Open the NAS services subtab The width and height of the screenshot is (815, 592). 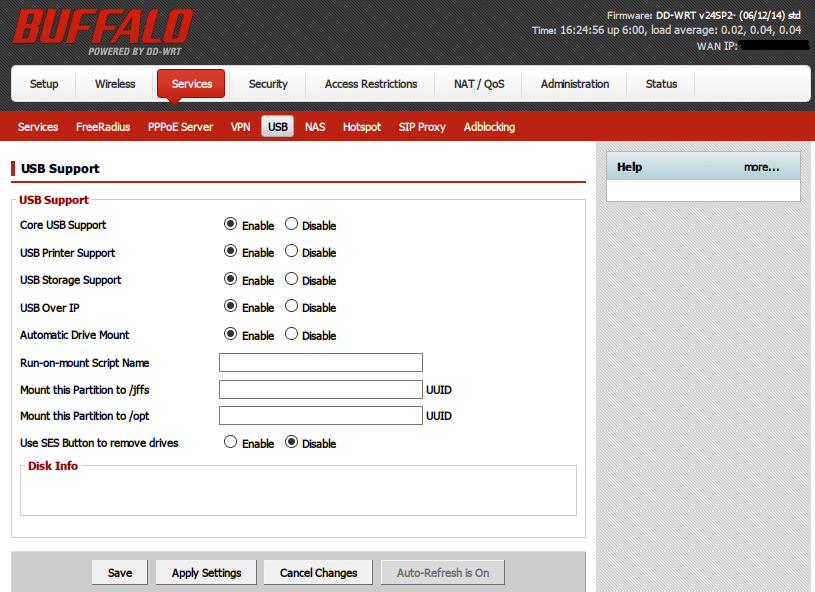(x=315, y=127)
